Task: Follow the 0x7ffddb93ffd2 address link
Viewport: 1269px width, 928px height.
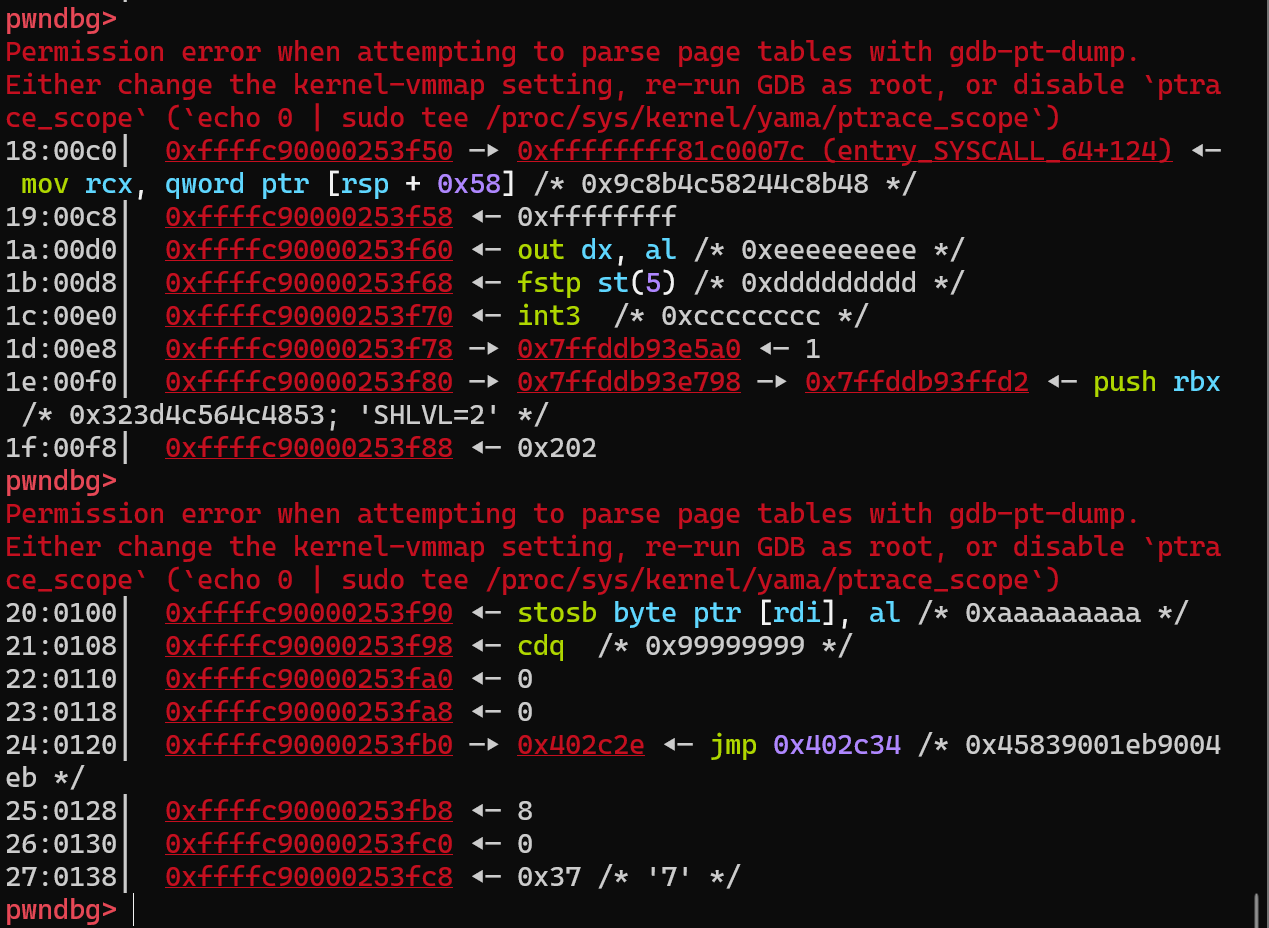Action: click(x=916, y=382)
